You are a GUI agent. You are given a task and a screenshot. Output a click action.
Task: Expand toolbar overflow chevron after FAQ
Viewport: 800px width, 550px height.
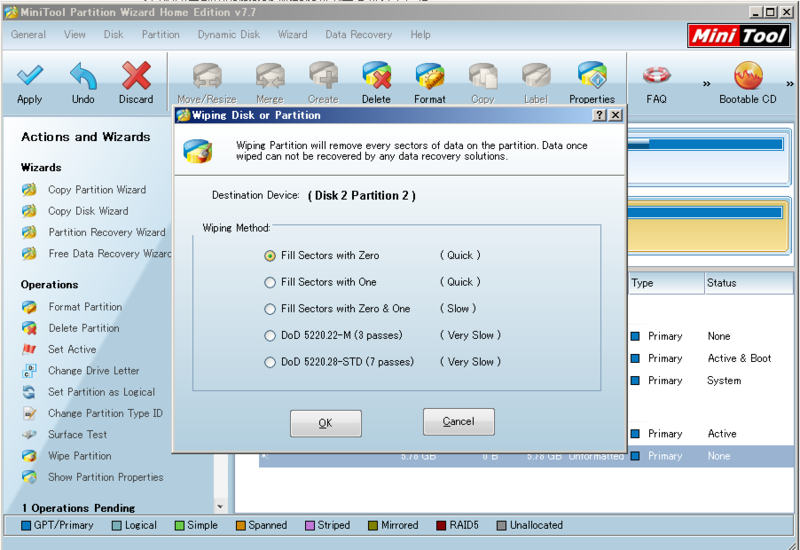(706, 84)
